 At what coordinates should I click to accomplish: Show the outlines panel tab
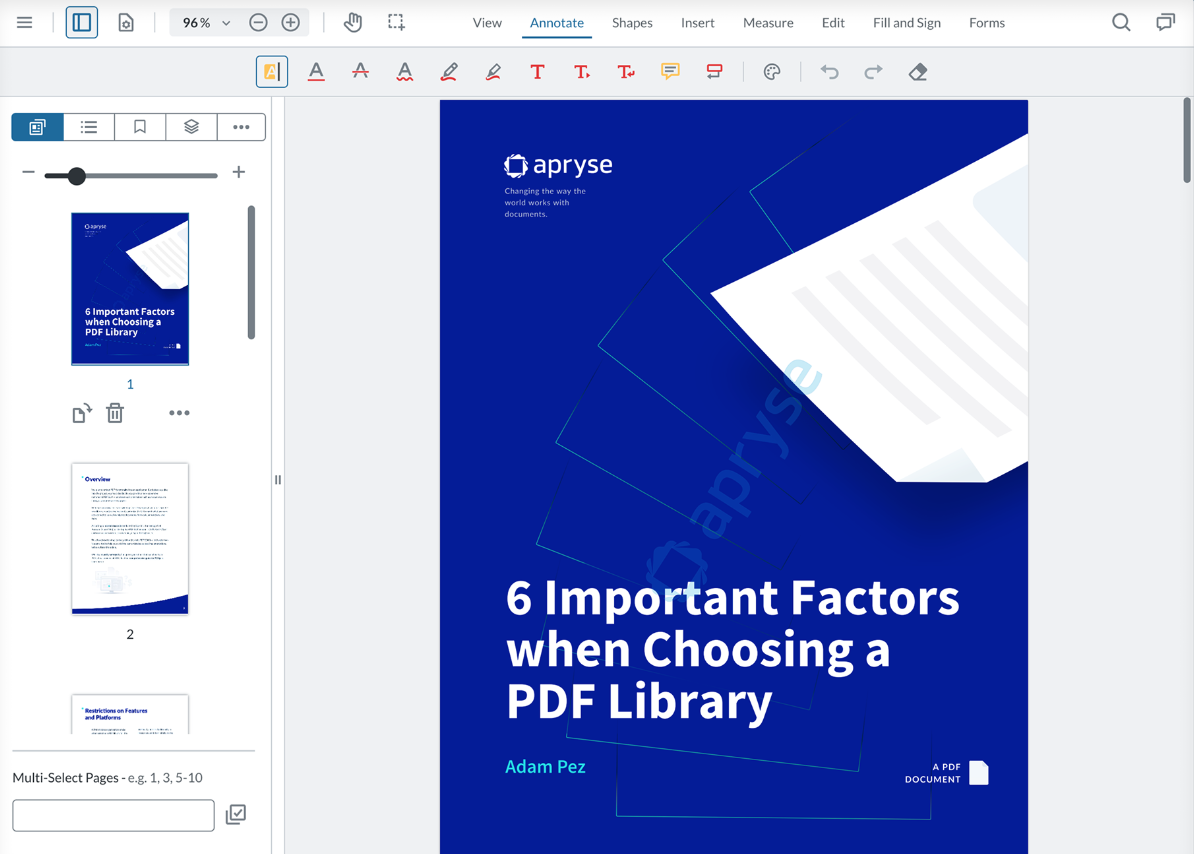[89, 127]
